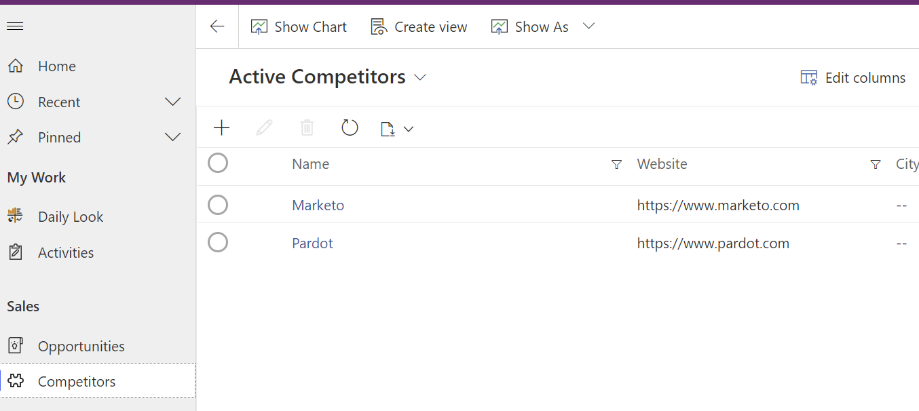Viewport: 919px width, 411px height.
Task: Open the Website column filter icon
Action: point(875,165)
